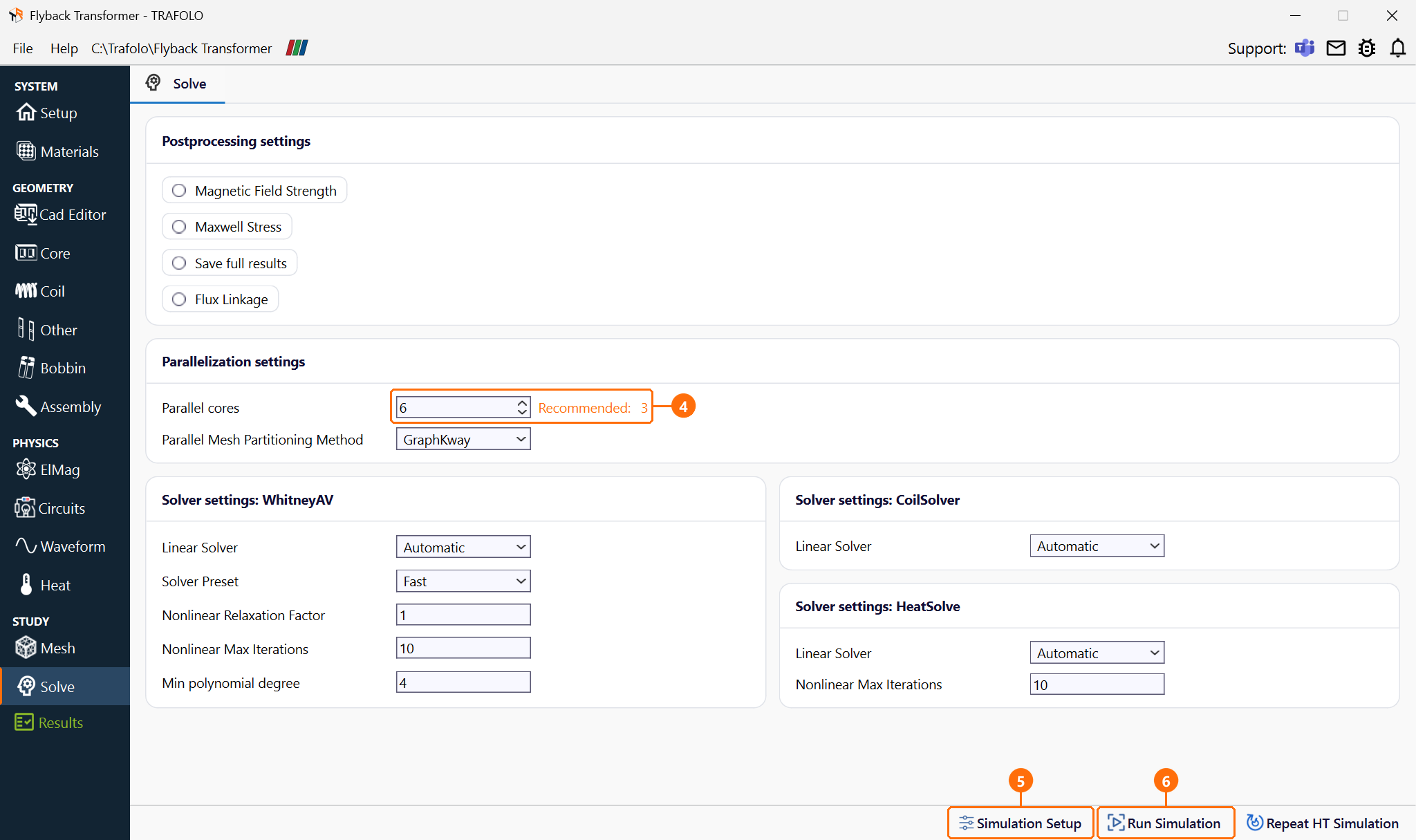Enable Magnetic Field Strength postprocessing option
The height and width of the screenshot is (840, 1416).
pos(254,190)
